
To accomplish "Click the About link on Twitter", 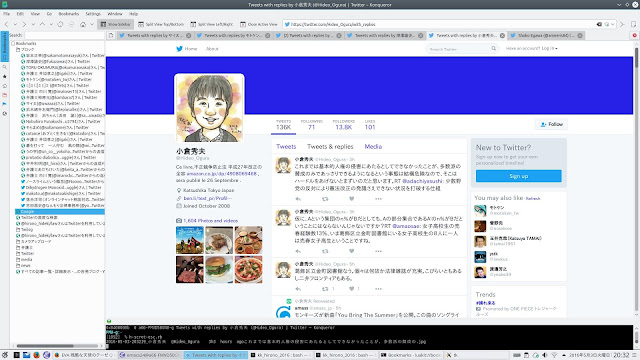I will 212,49.
